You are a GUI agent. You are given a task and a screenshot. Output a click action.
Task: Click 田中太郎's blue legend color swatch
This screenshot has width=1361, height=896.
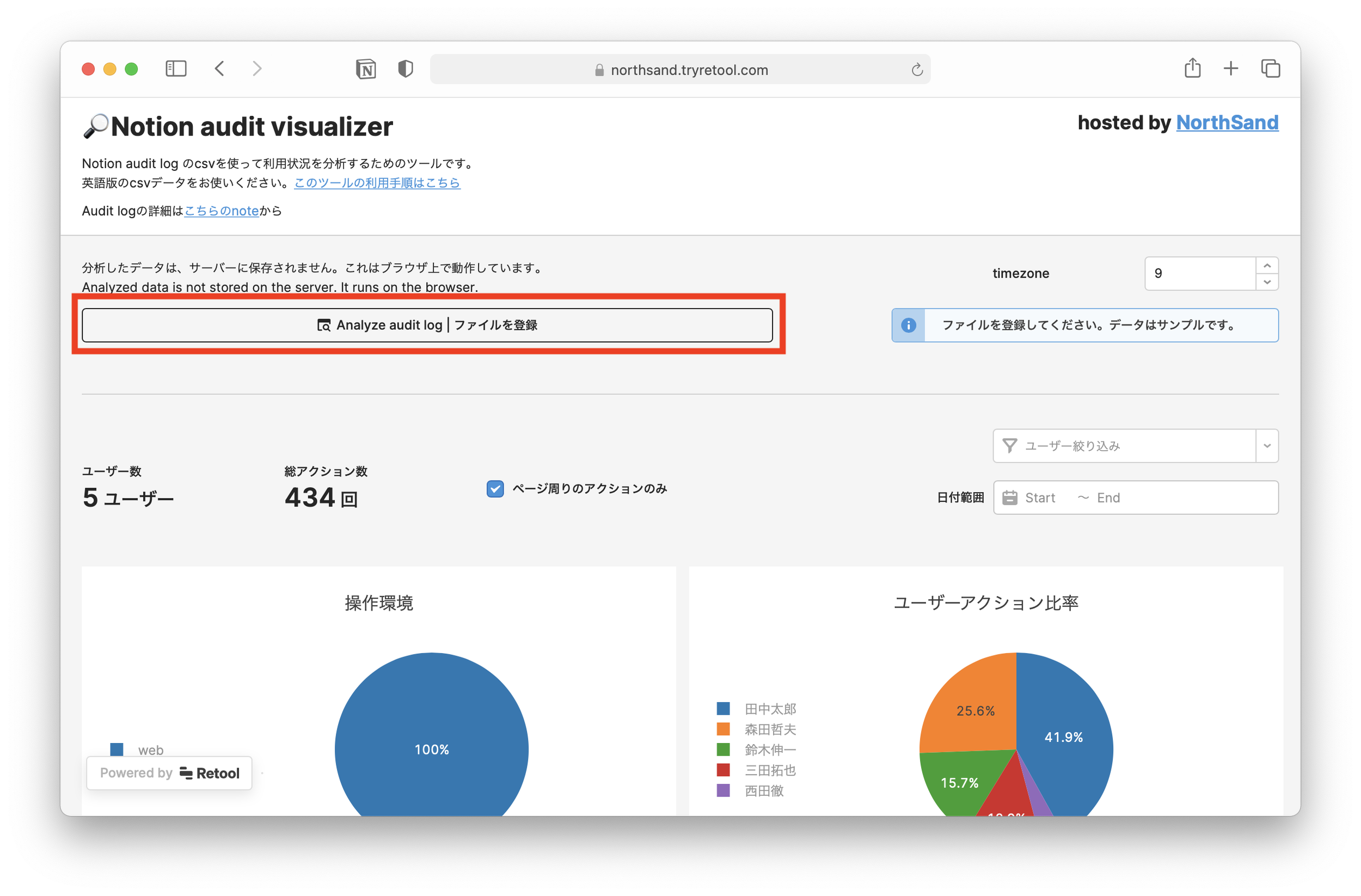coord(724,708)
